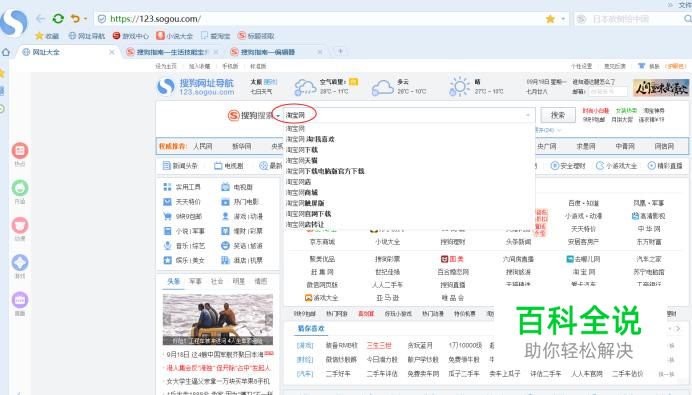Viewport: 692px width, 395px height.
Task: Click the green refresh icon
Action: pos(58,19)
